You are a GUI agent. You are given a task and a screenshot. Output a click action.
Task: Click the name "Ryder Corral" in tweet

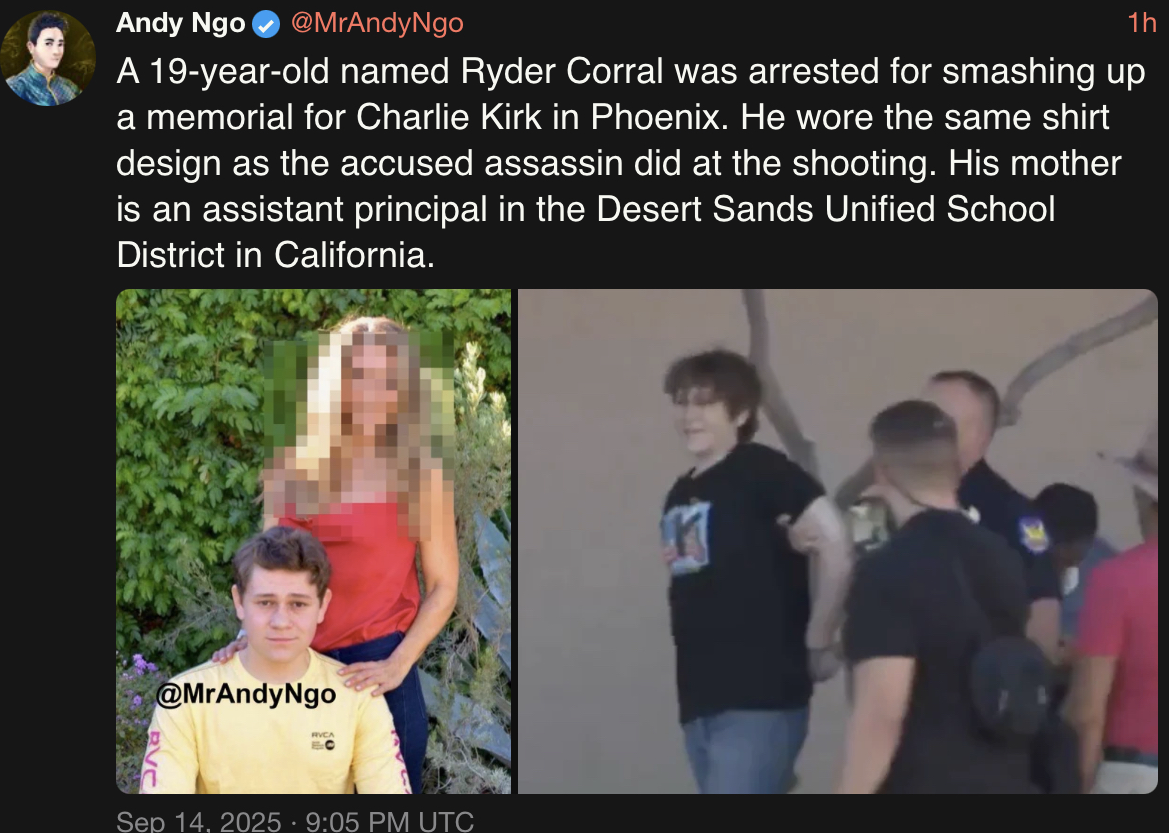pos(562,72)
